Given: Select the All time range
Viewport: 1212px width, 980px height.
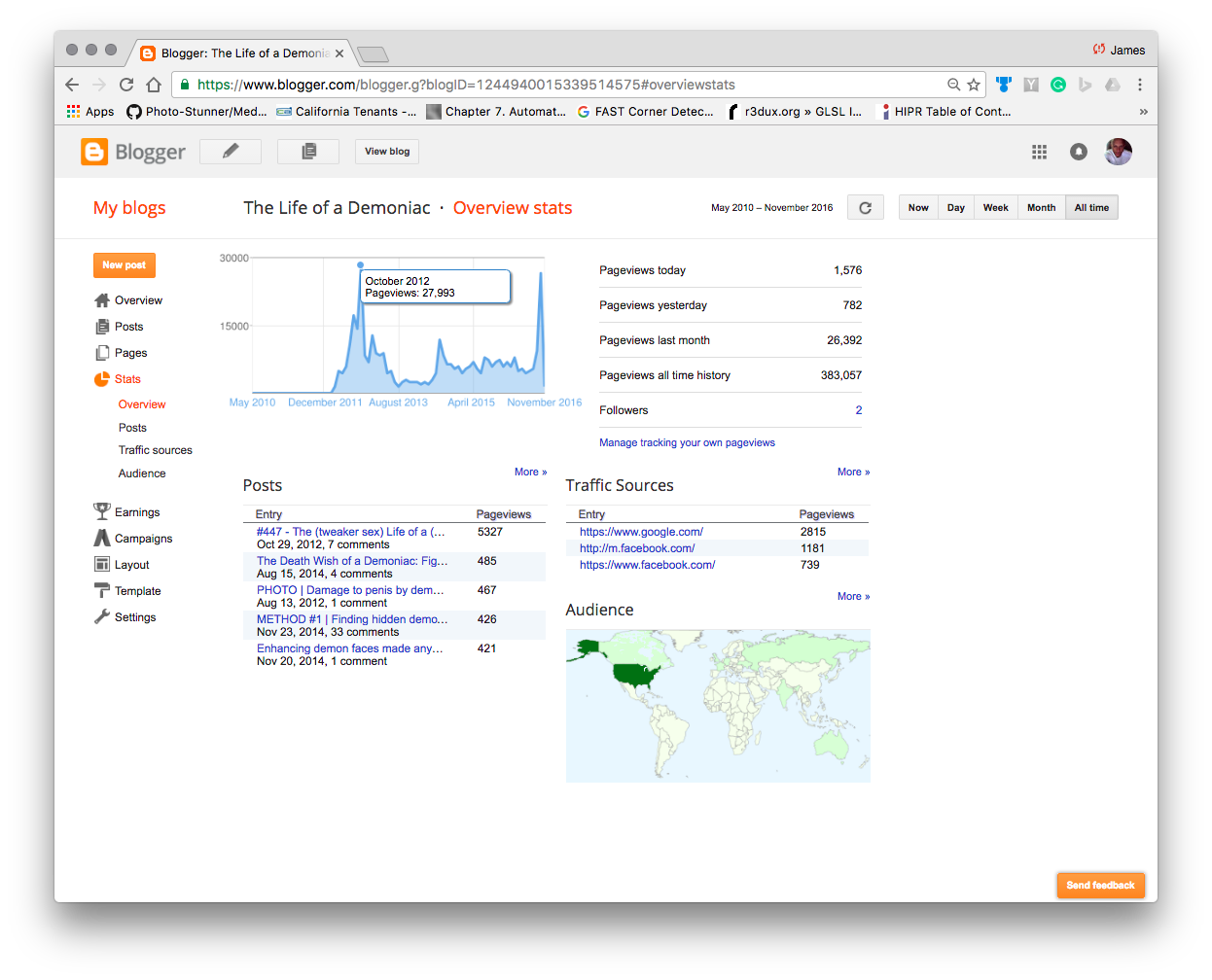Looking at the screenshot, I should click(x=1091, y=207).
